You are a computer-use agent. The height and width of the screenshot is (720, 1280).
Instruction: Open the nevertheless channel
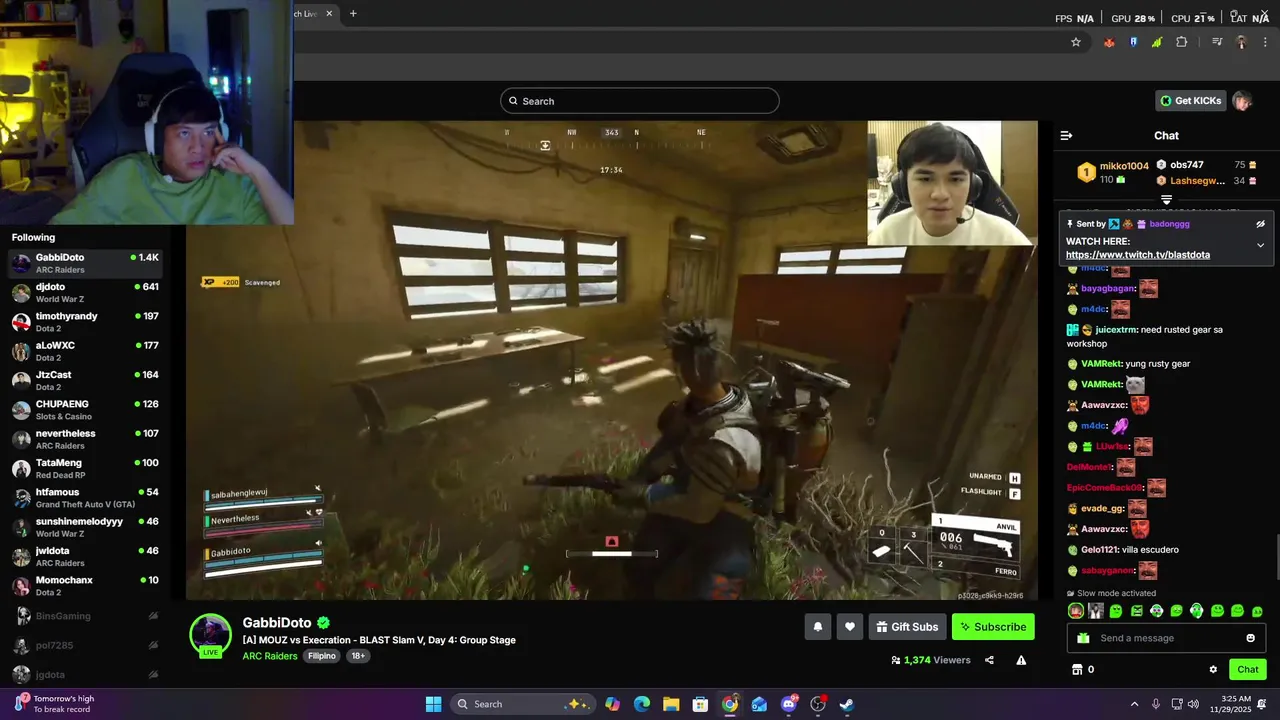[x=85, y=439]
